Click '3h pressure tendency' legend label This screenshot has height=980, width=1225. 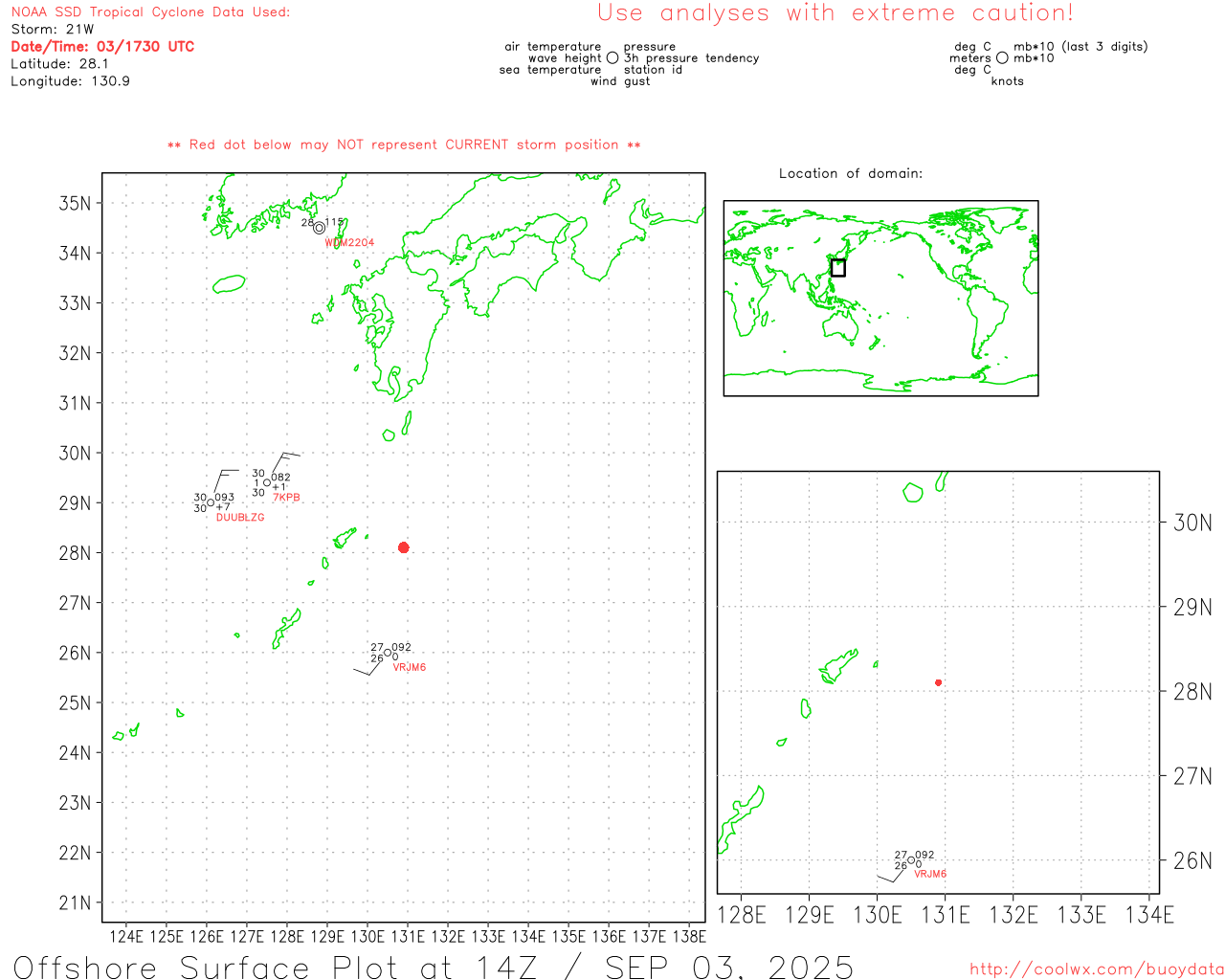pos(692,58)
